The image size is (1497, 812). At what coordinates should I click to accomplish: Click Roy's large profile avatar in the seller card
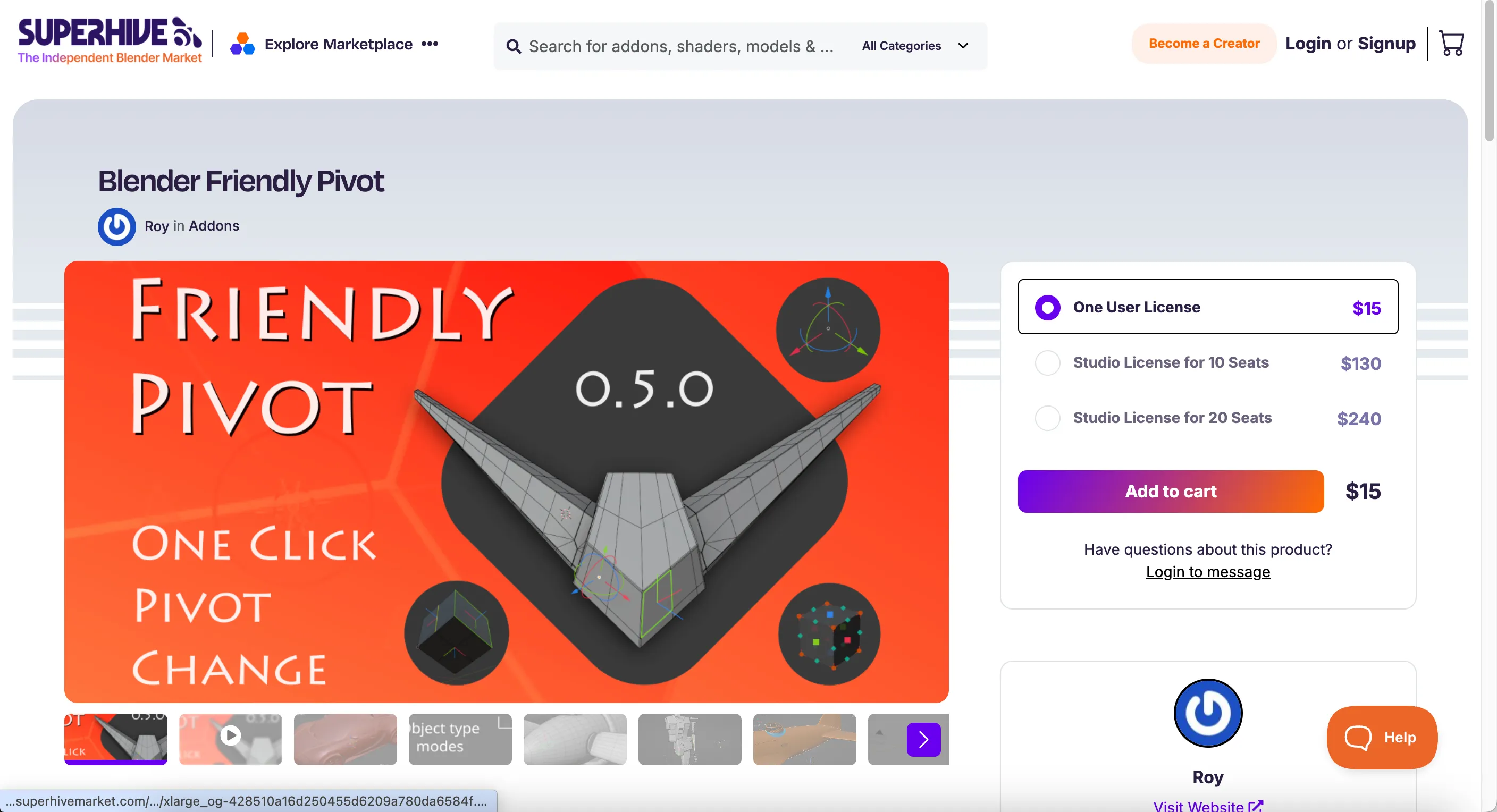tap(1207, 713)
